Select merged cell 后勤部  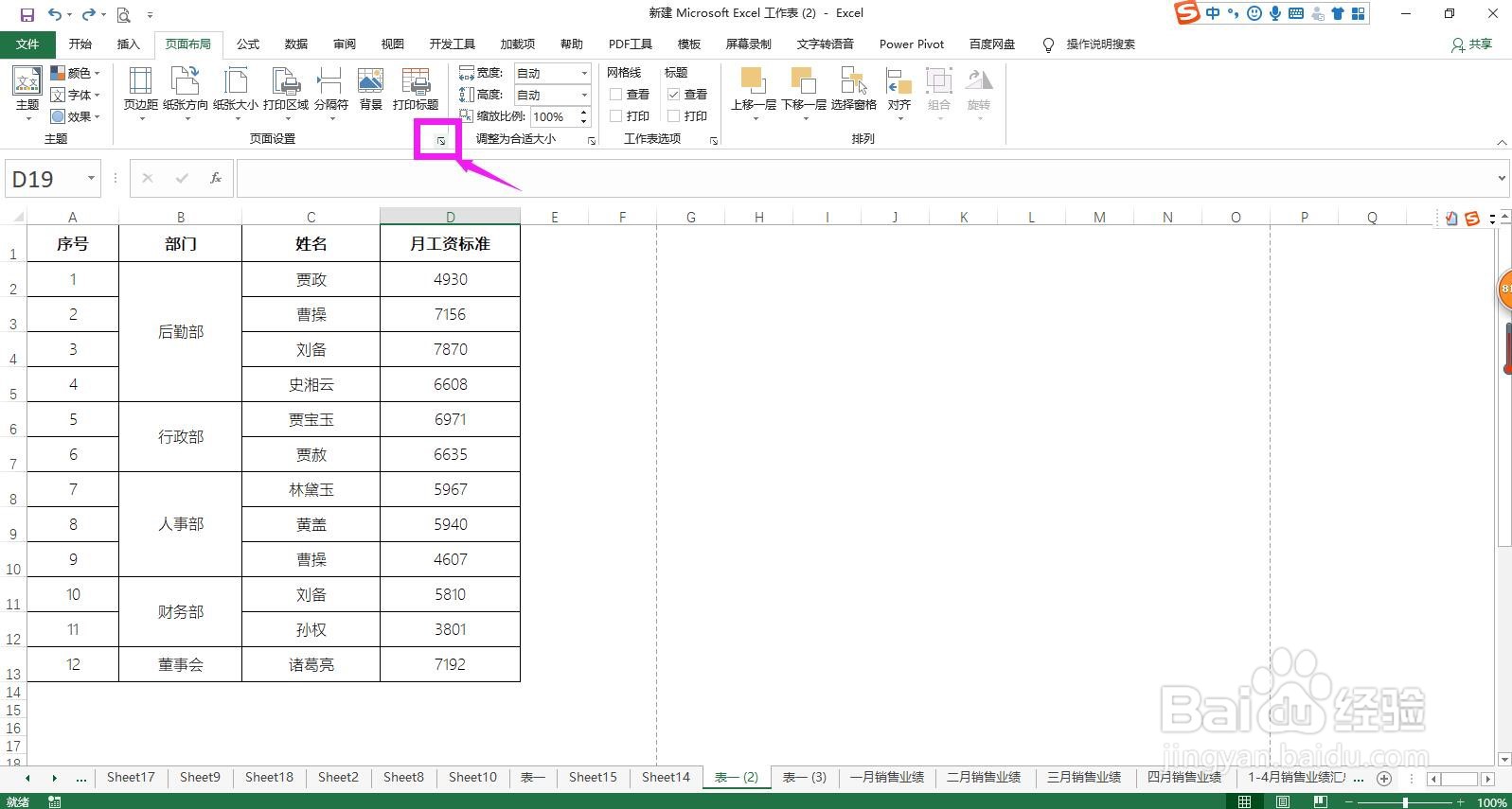pos(180,332)
